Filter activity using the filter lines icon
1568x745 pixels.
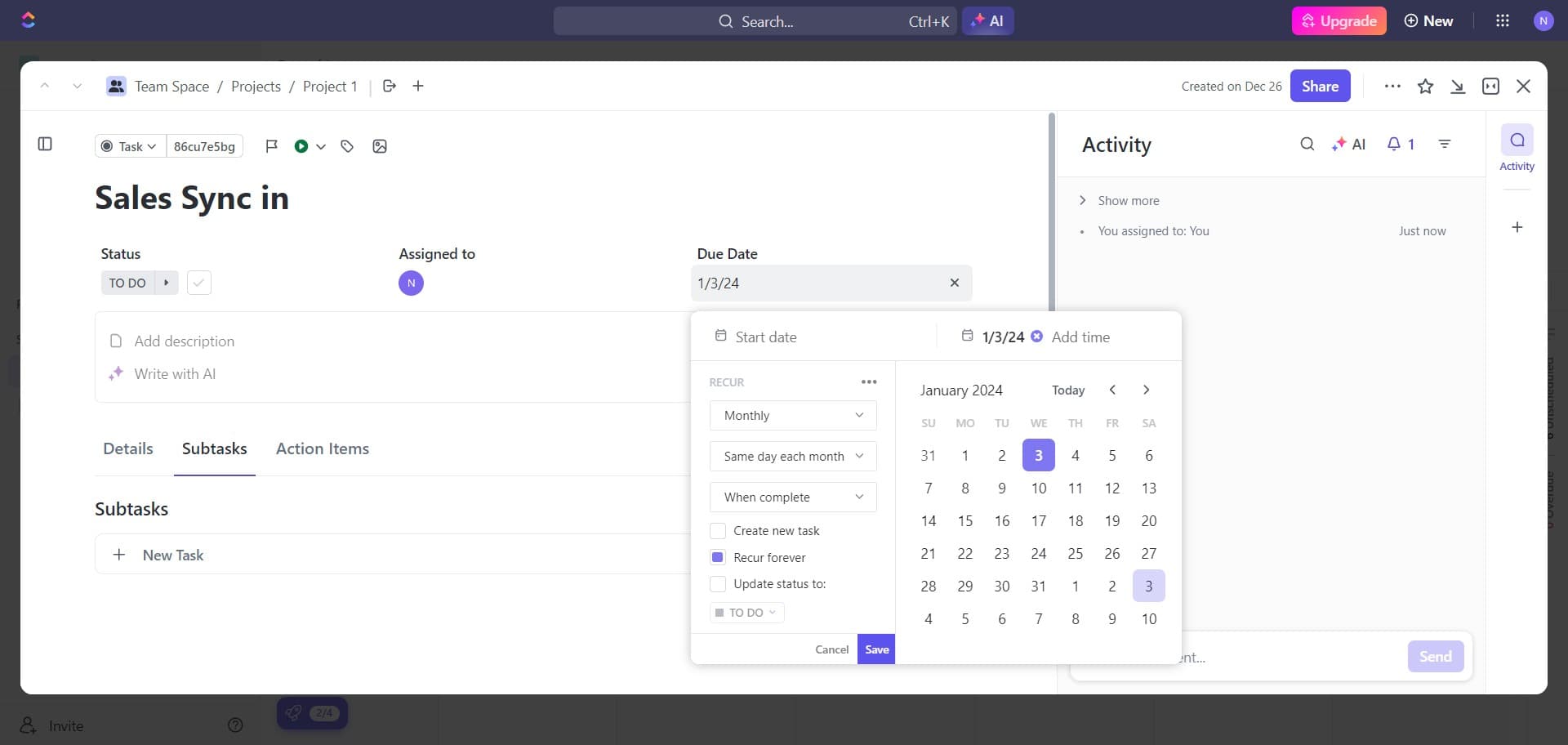click(1445, 144)
